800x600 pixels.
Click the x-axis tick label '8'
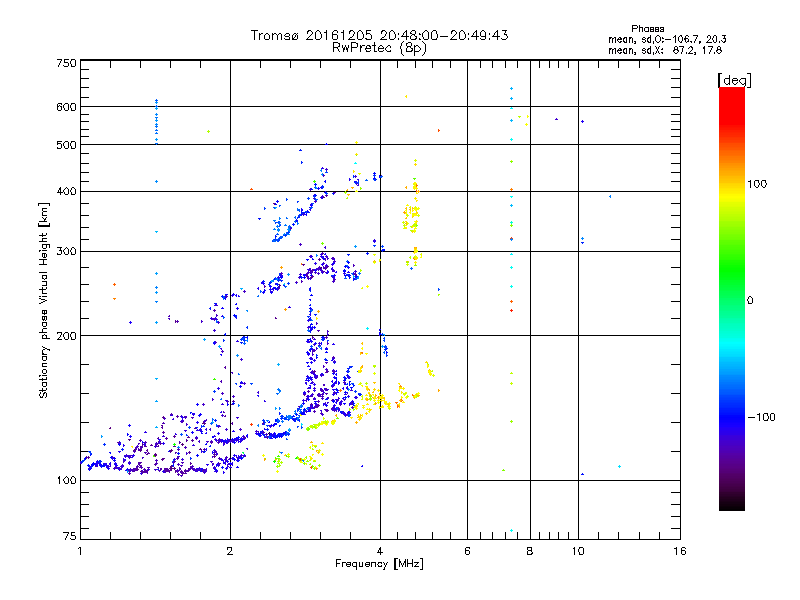click(530, 551)
